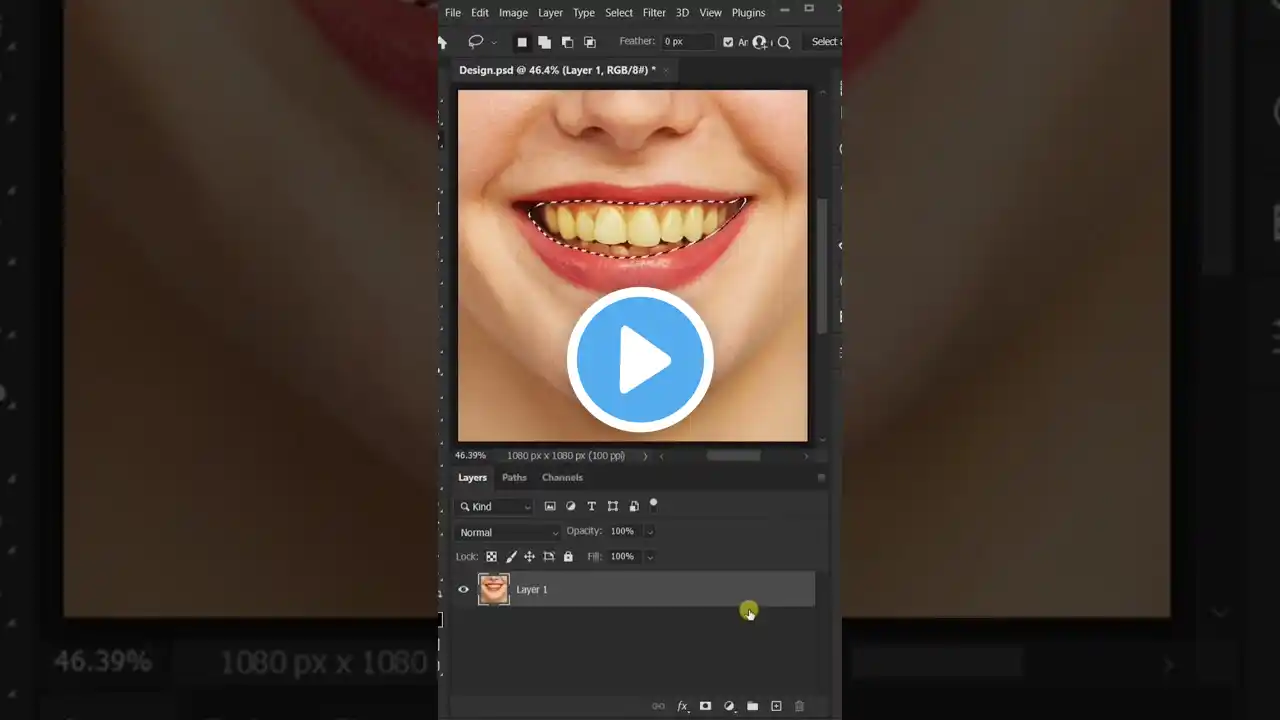Create a new adjustment layer
Image resolution: width=1280 pixels, height=720 pixels.
pyautogui.click(x=729, y=706)
